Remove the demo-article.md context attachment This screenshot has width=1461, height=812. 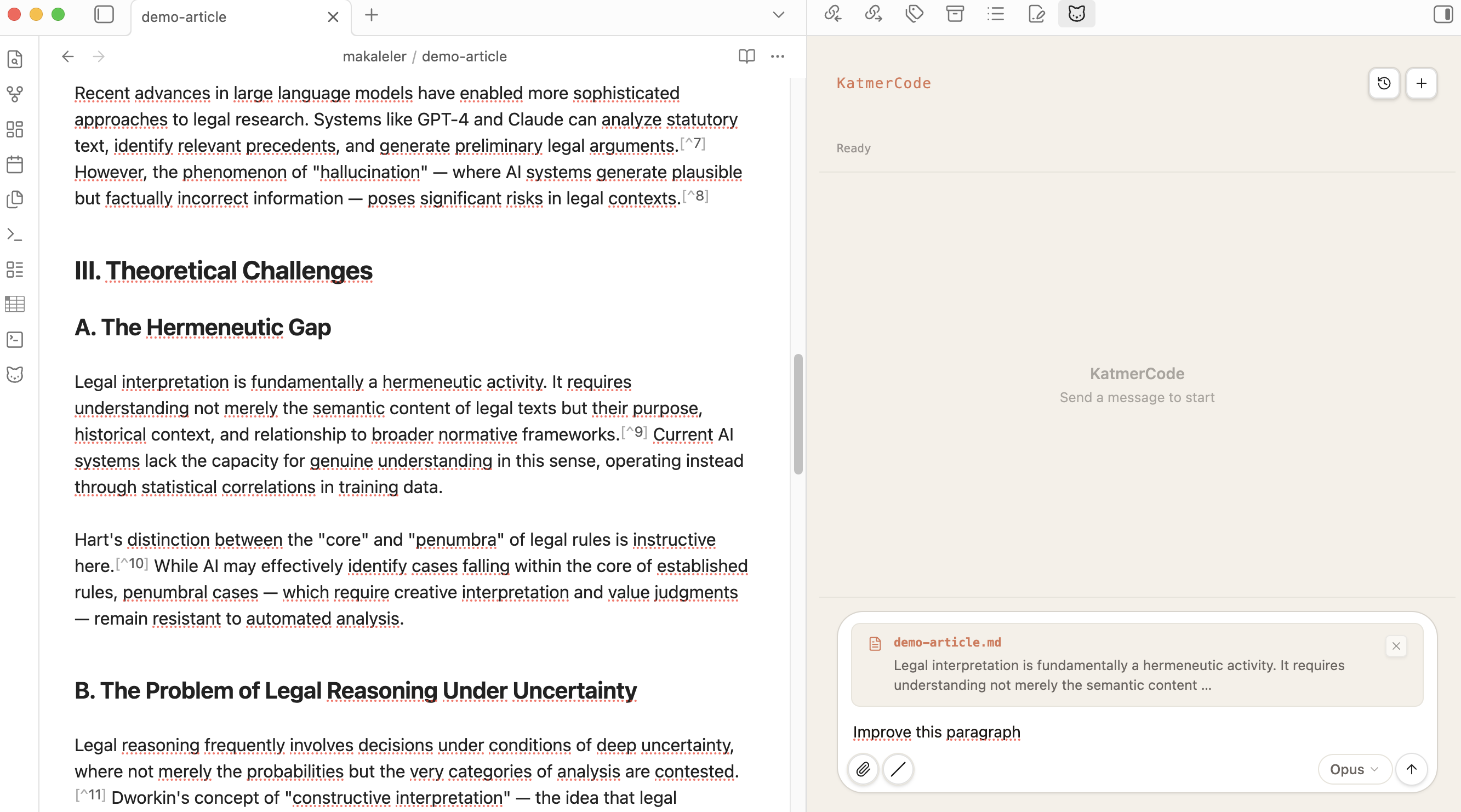pyautogui.click(x=1396, y=646)
